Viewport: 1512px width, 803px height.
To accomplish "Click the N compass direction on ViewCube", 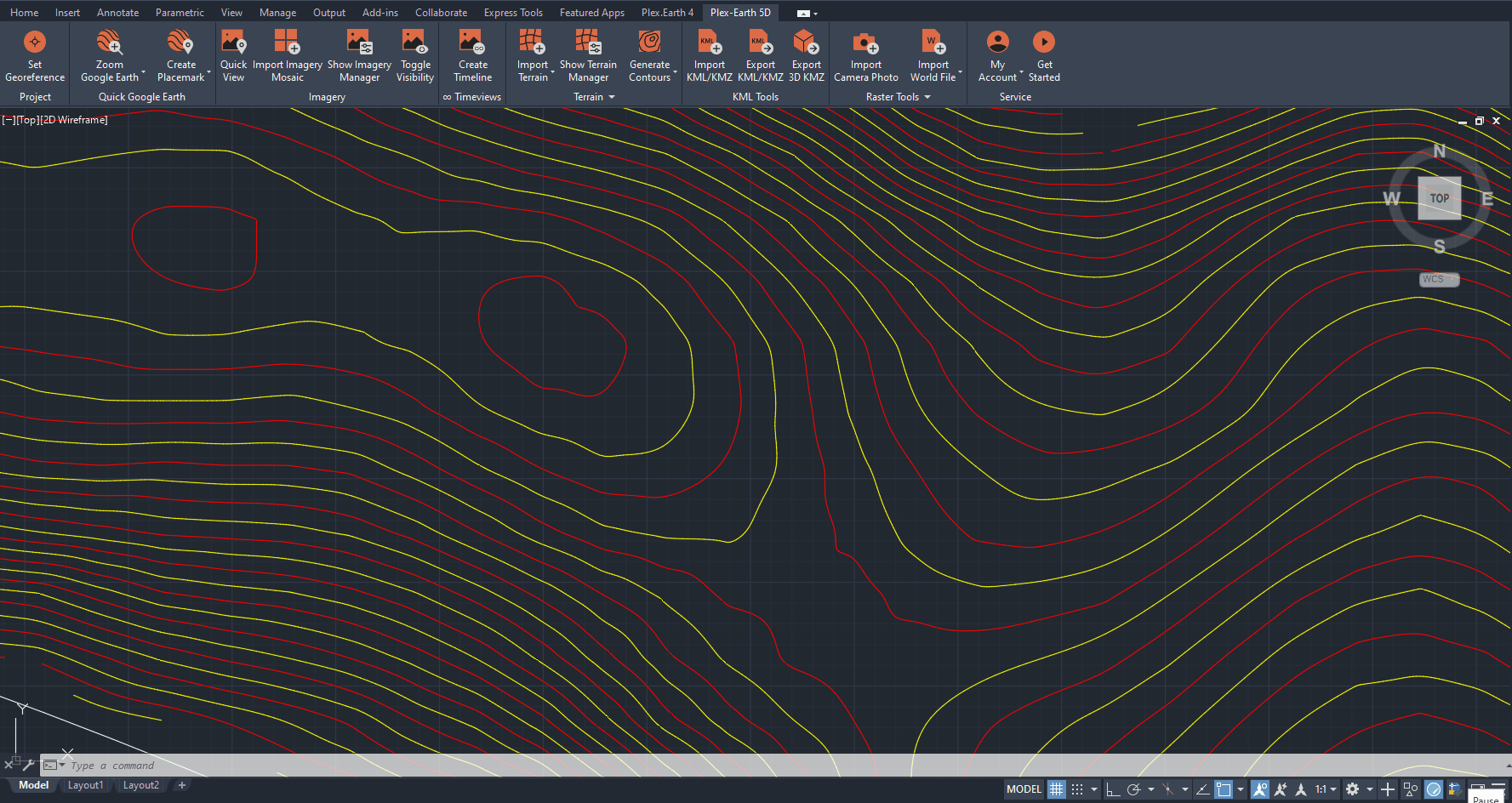I will coord(1439,151).
